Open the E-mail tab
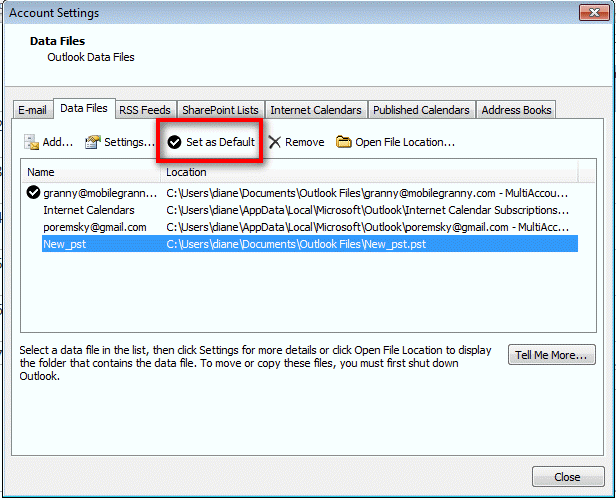 coord(32,110)
